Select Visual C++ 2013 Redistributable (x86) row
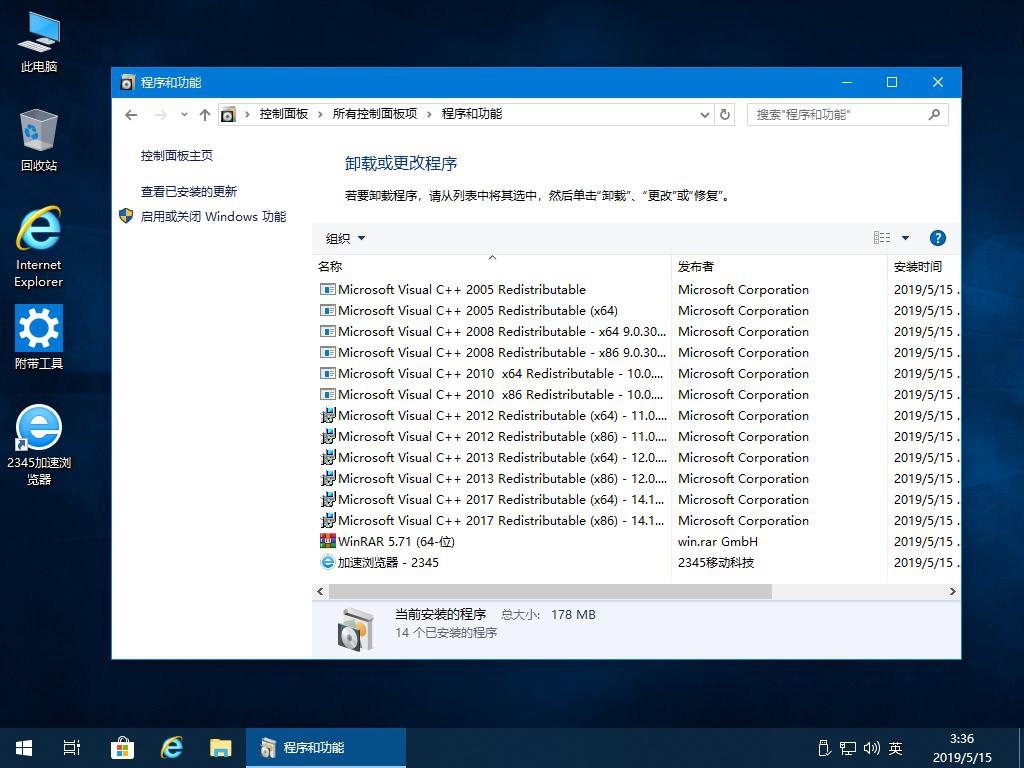1024x768 pixels. click(x=636, y=478)
